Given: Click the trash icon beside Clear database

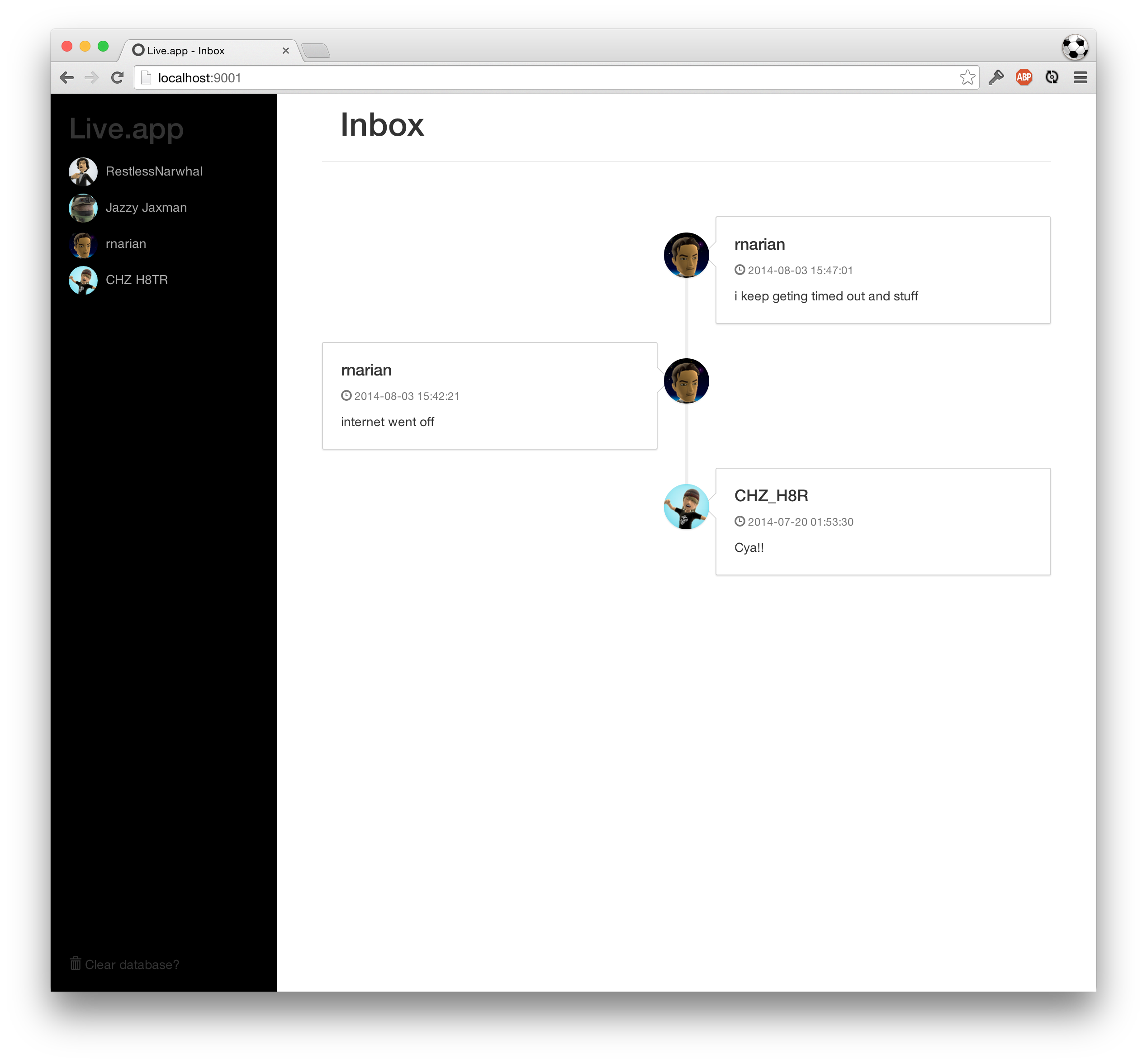Looking at the screenshot, I should (x=76, y=963).
